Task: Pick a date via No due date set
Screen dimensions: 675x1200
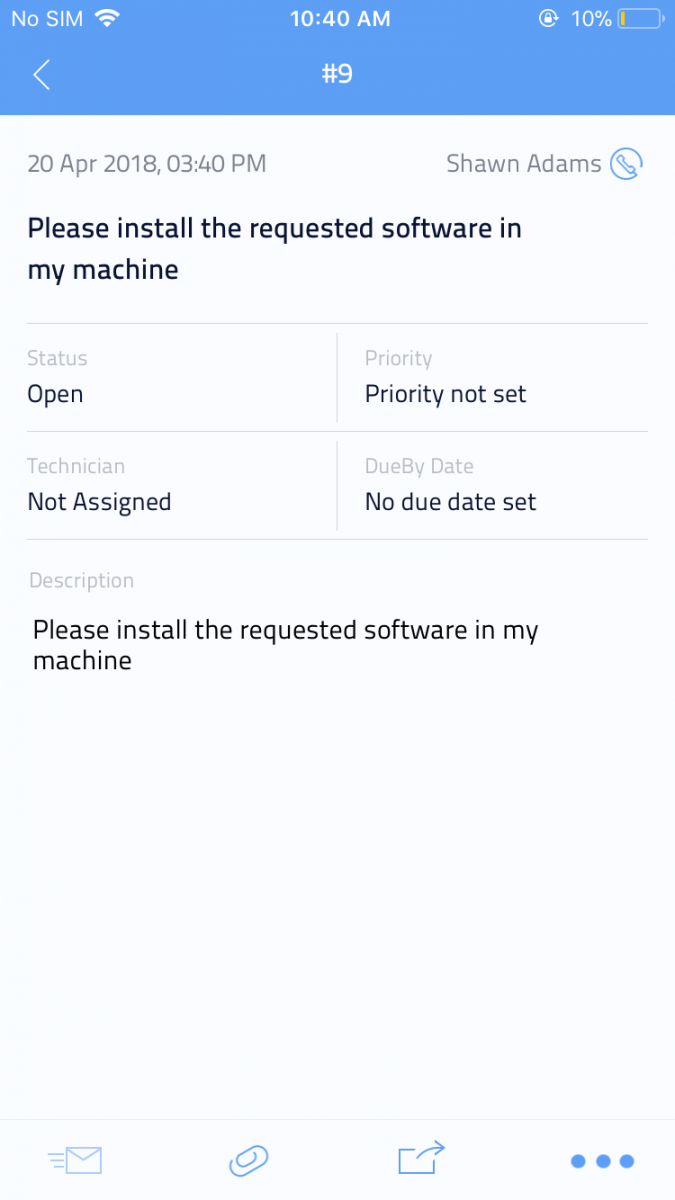Action: pyautogui.click(x=450, y=502)
